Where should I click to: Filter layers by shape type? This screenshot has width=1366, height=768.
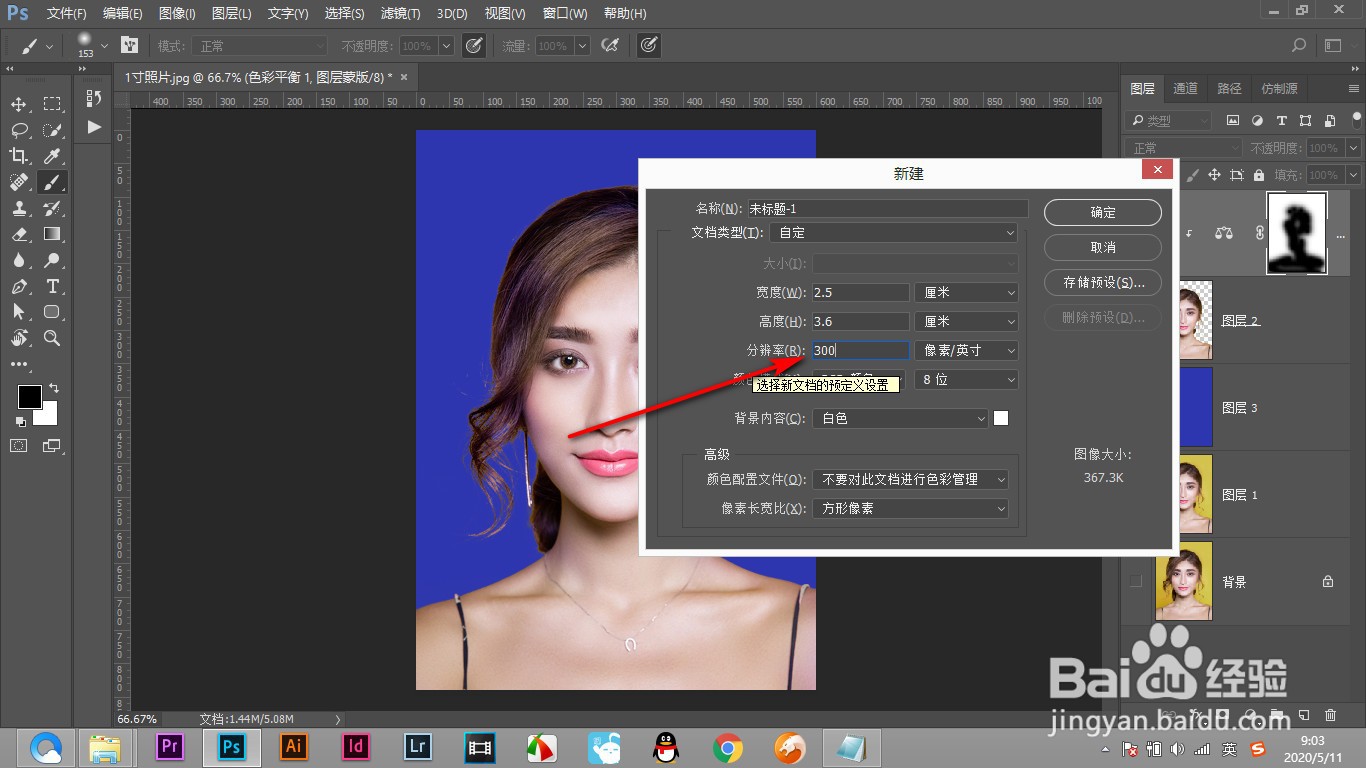pos(1305,120)
